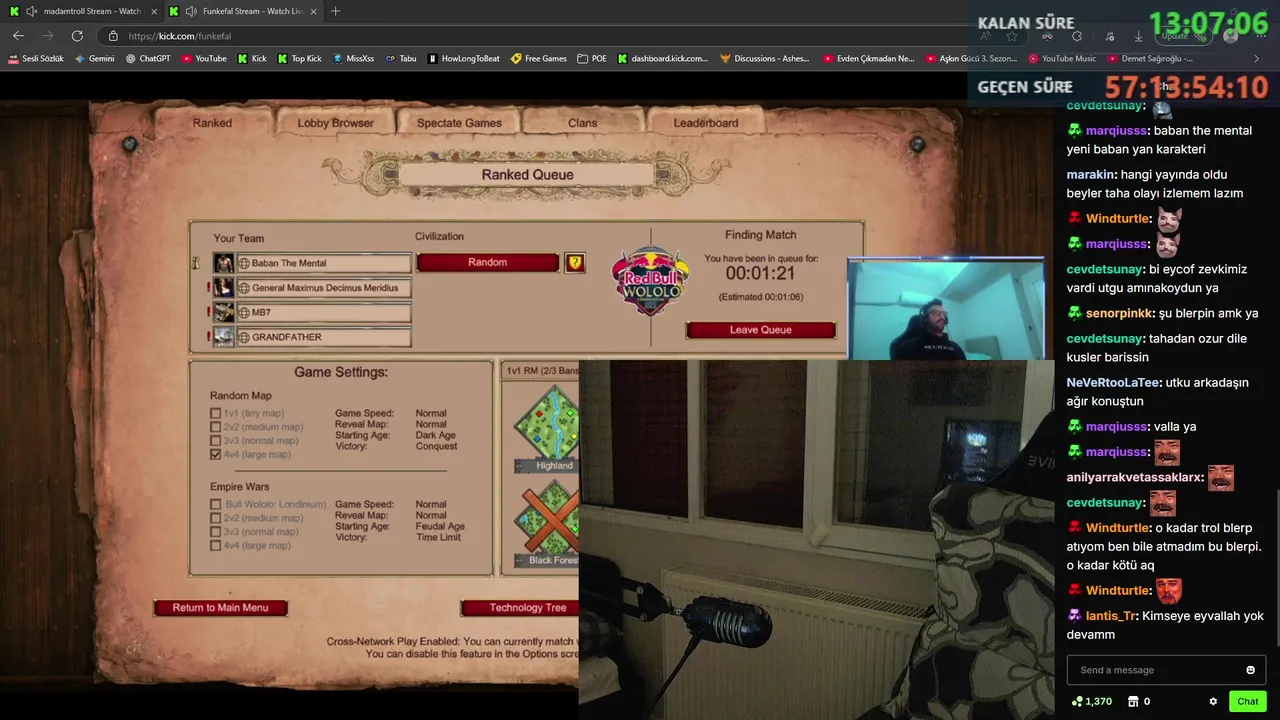Click the NeVeRtooLaTee username in chat
1280x720 pixels.
click(x=1112, y=382)
